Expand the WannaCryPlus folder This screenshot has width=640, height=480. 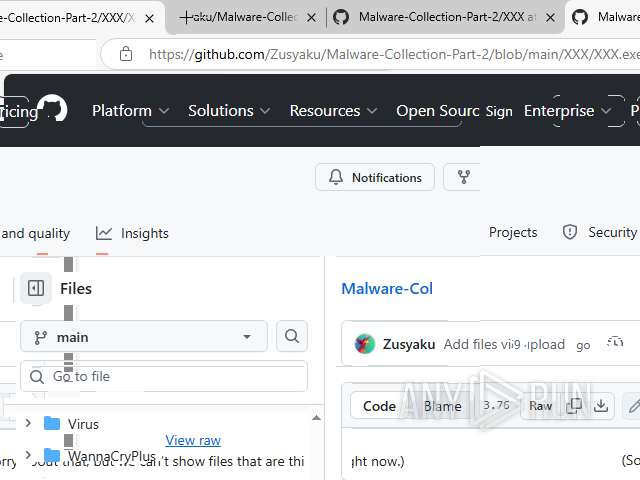(x=28, y=454)
